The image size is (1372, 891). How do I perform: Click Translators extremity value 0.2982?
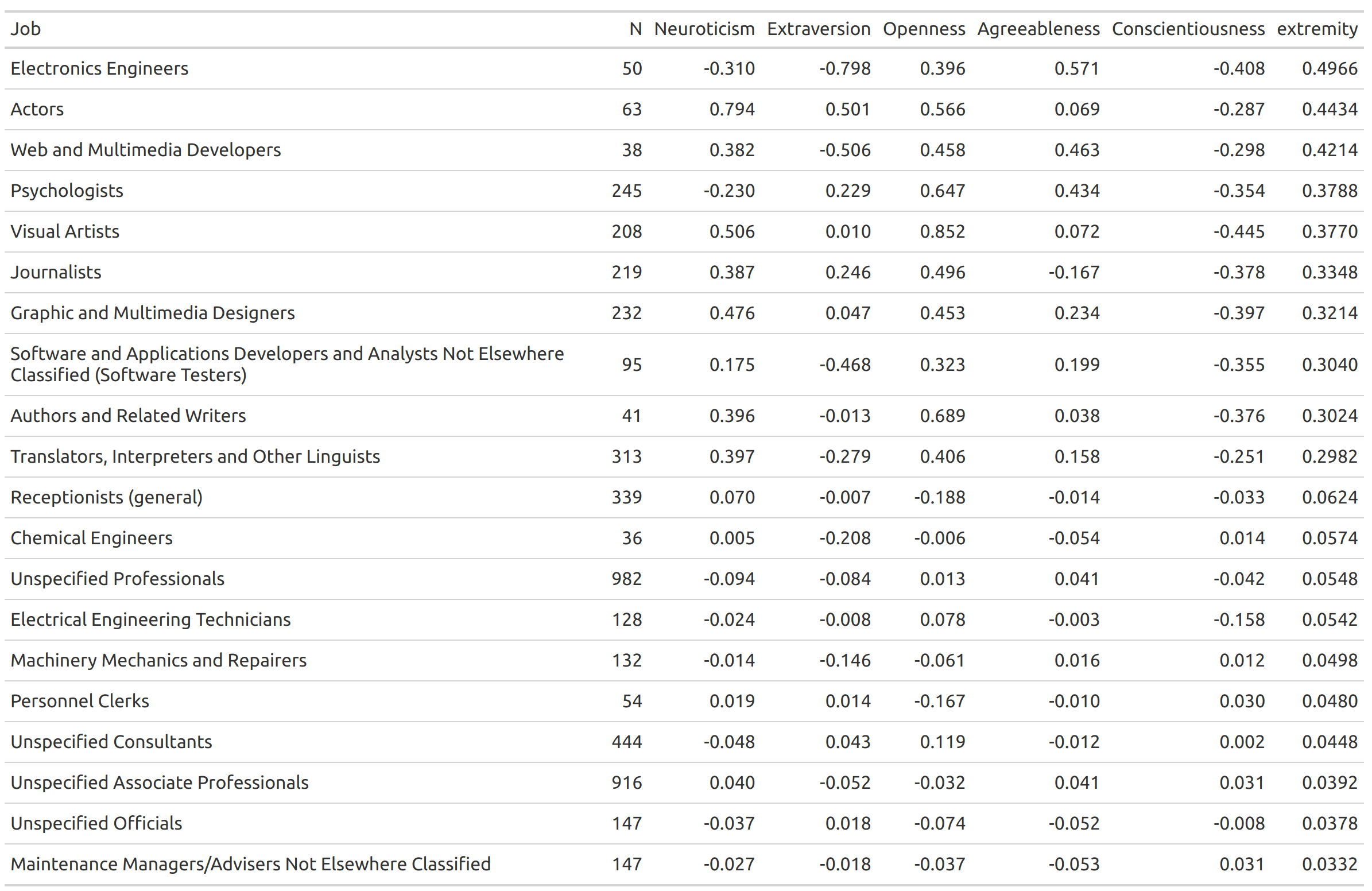tap(1330, 456)
